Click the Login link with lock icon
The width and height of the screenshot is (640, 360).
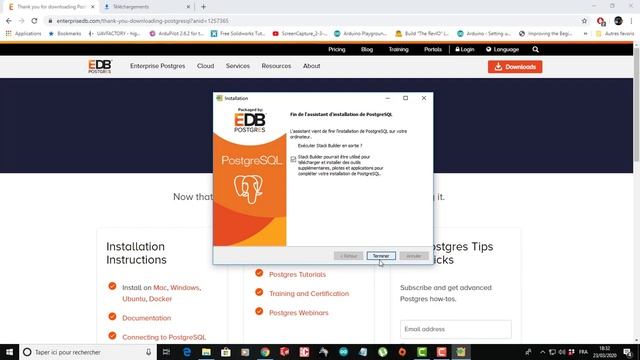(x=464, y=49)
